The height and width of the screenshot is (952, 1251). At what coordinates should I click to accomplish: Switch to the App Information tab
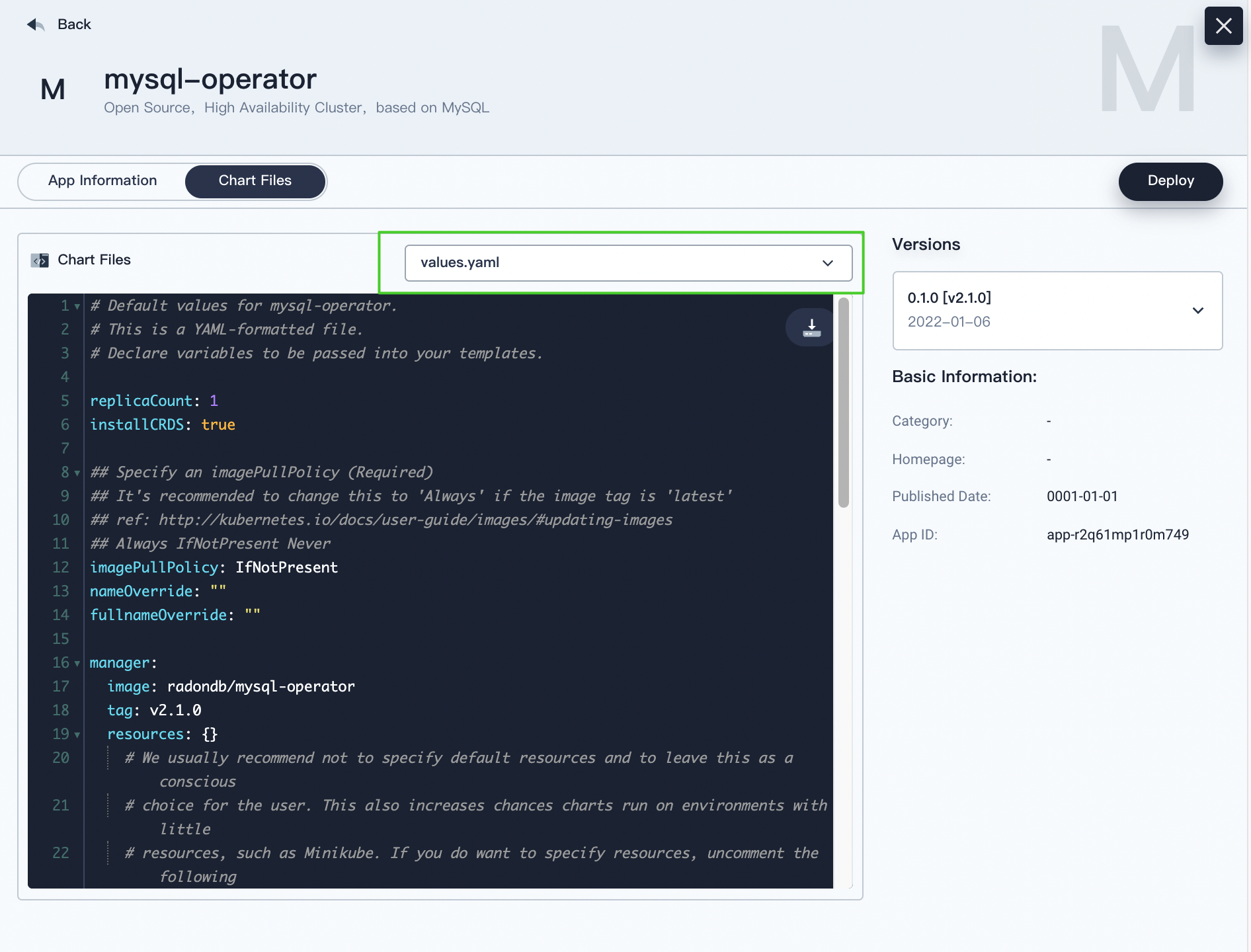pos(102,180)
